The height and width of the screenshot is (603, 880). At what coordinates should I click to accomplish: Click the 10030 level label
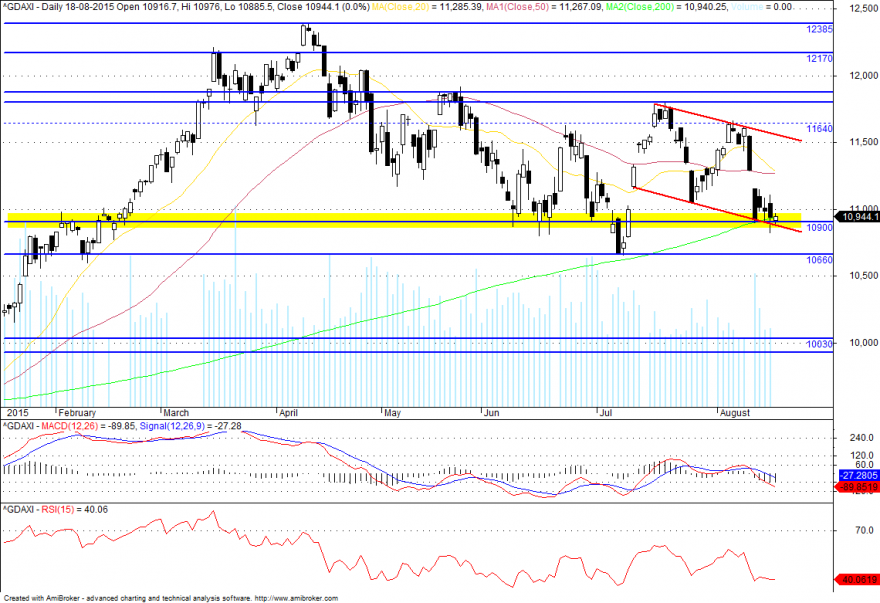819,344
